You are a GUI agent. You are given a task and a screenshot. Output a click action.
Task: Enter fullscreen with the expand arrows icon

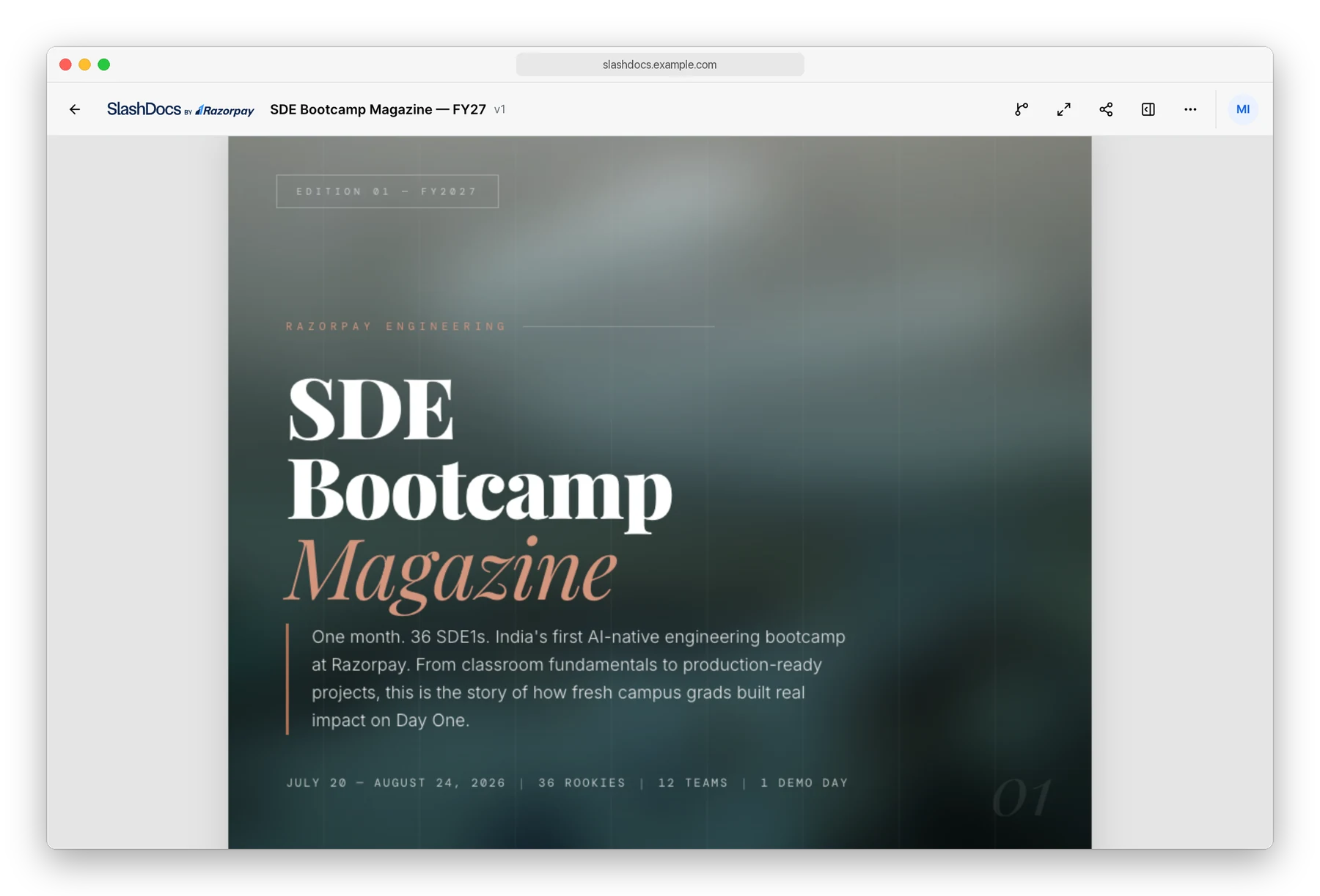pyautogui.click(x=1063, y=109)
